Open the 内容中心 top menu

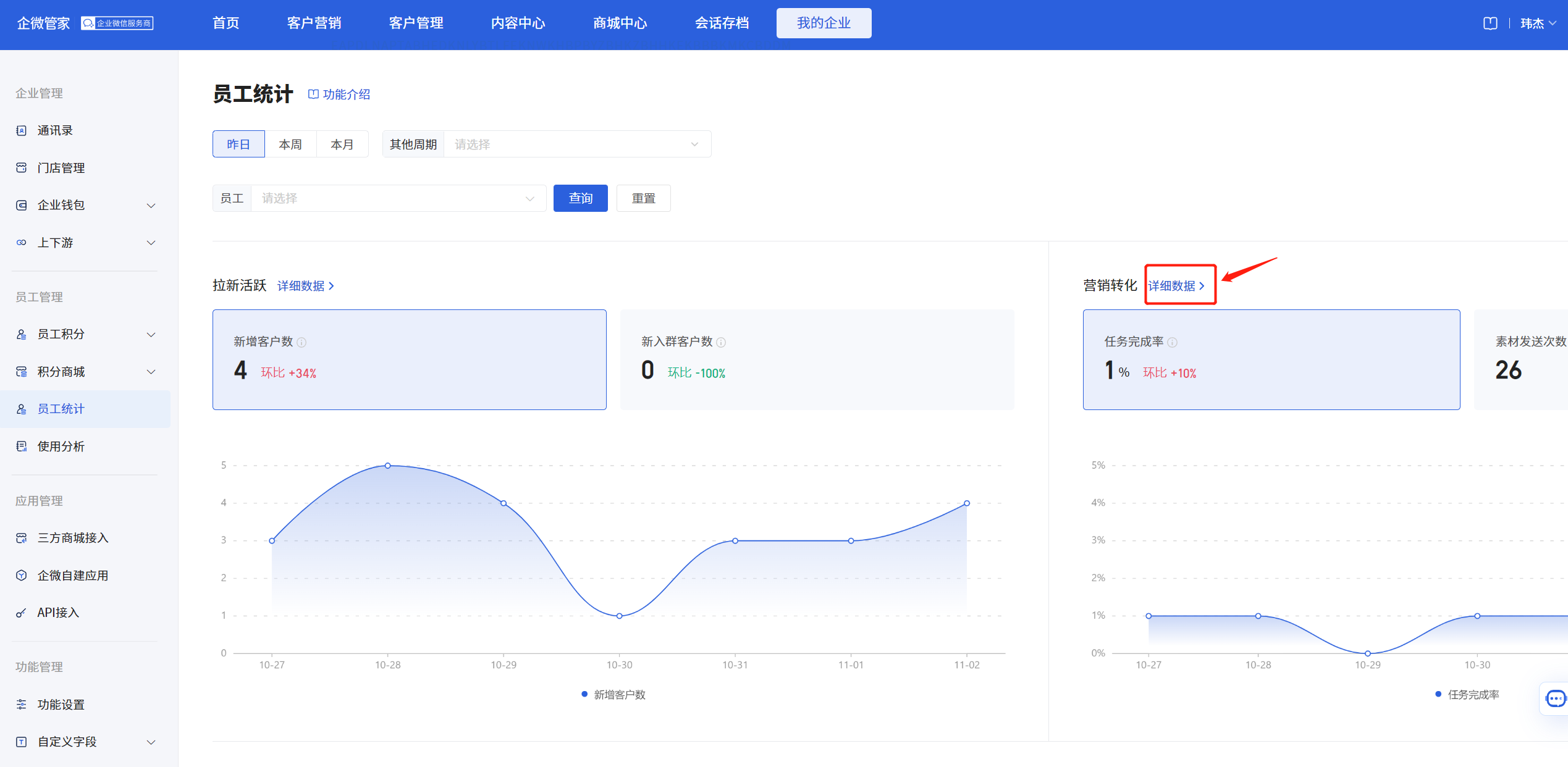tap(518, 23)
